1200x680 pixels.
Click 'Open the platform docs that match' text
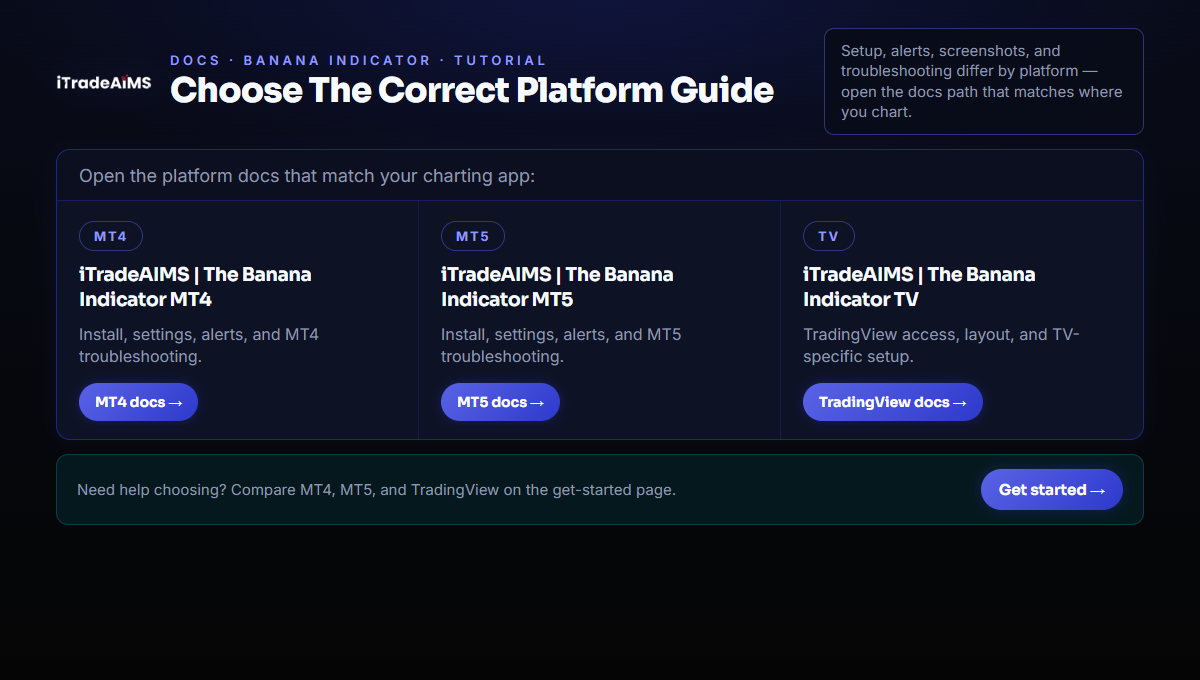(x=307, y=176)
